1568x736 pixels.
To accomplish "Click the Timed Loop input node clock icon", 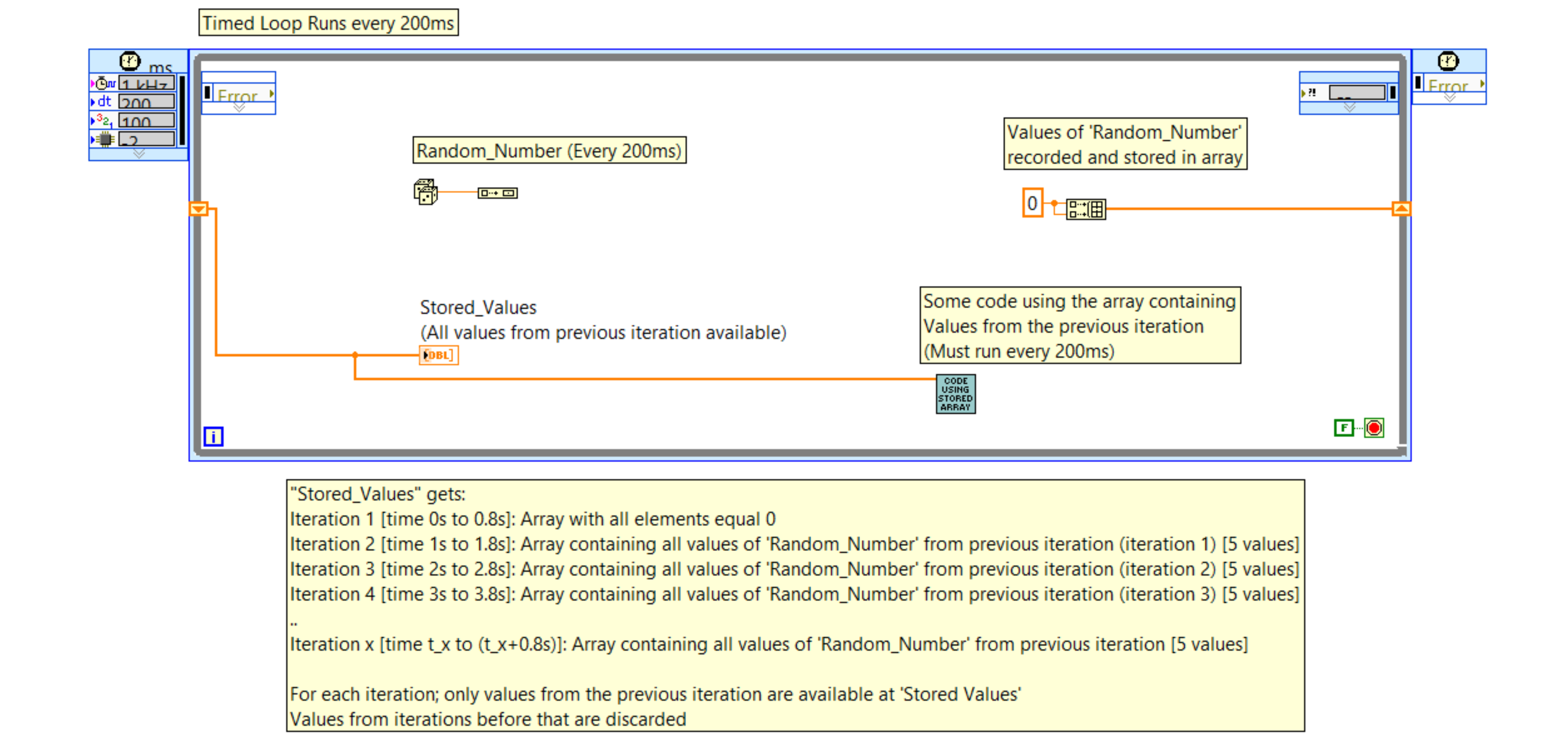I will tap(130, 61).
